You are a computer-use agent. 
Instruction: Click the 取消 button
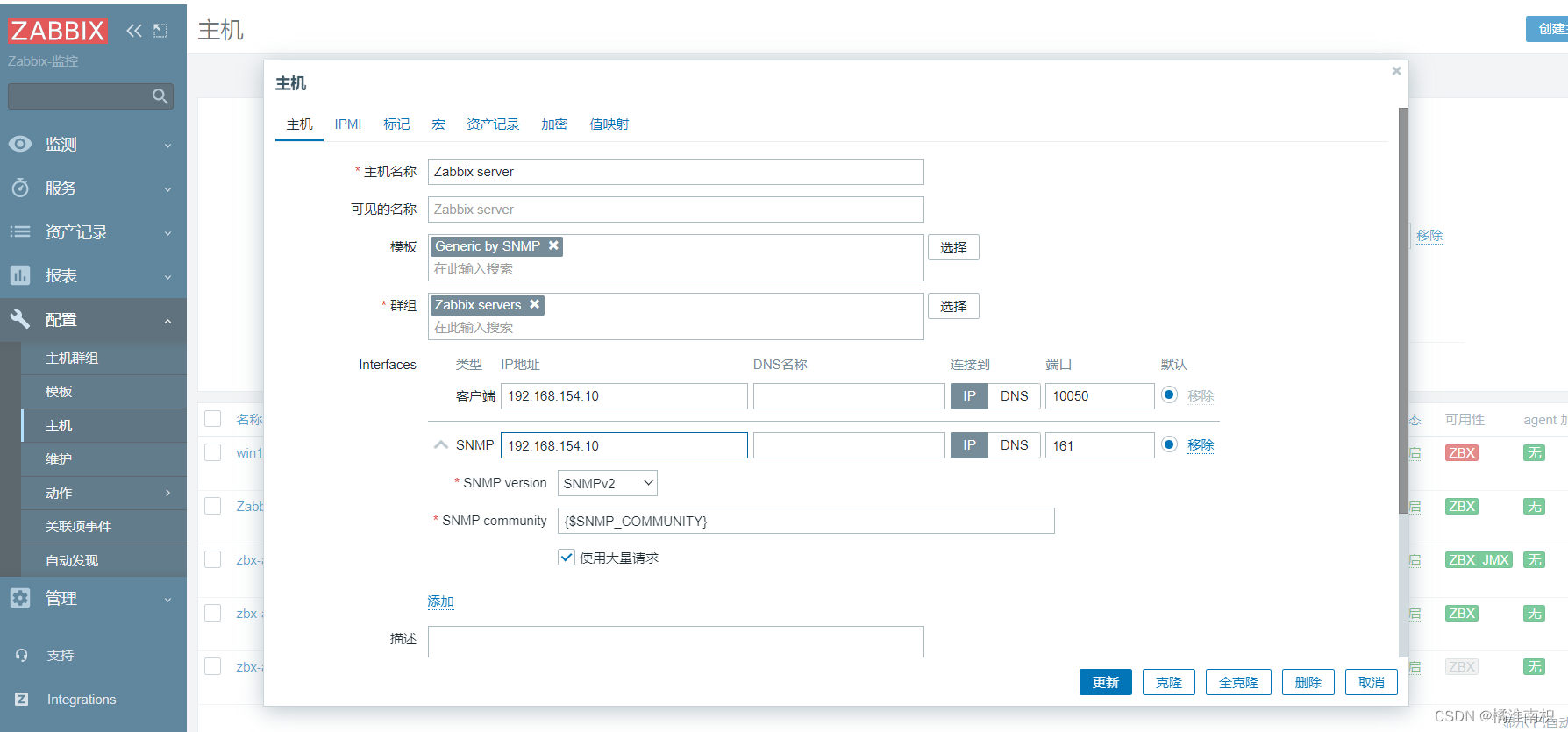click(x=1372, y=682)
